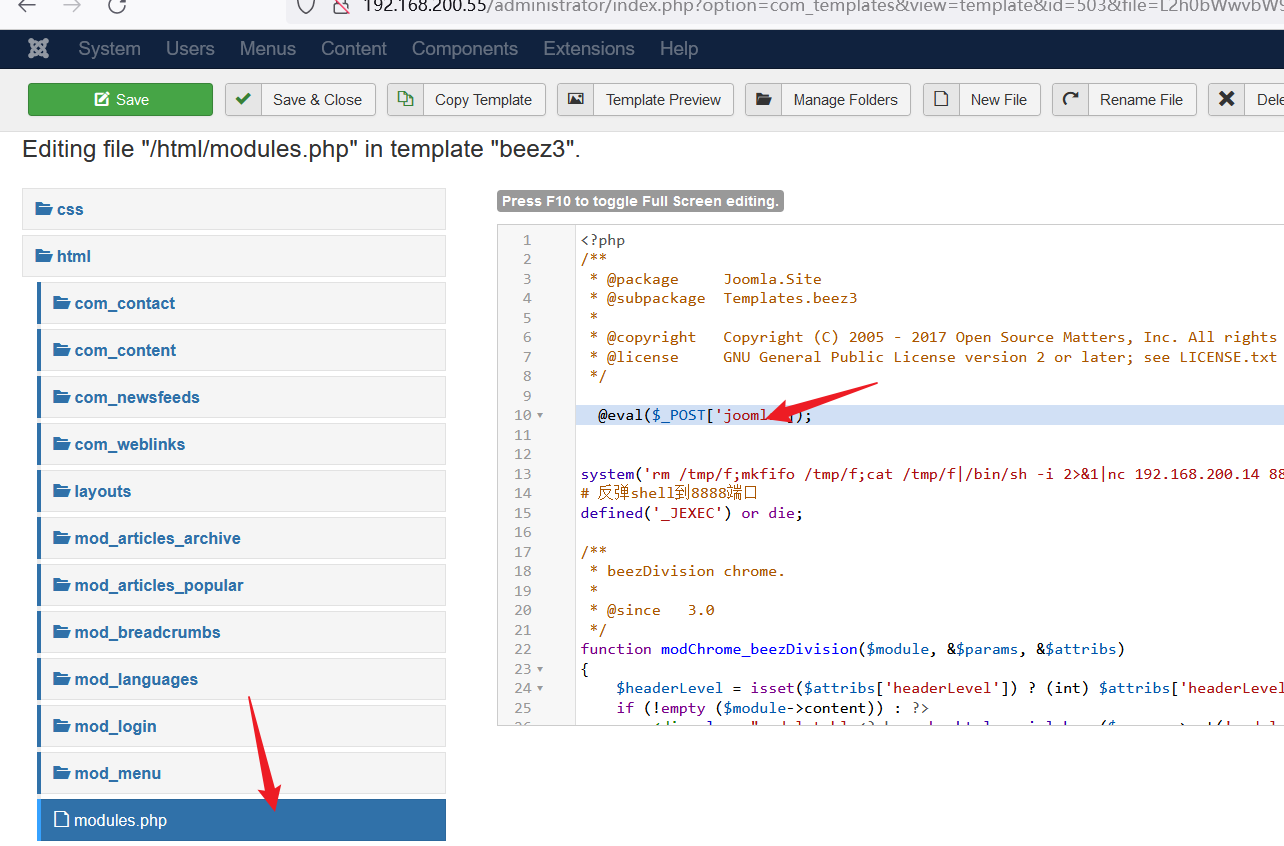The height and width of the screenshot is (846, 1284).
Task: Click the "@since 3.0" comment line
Action: point(652,610)
